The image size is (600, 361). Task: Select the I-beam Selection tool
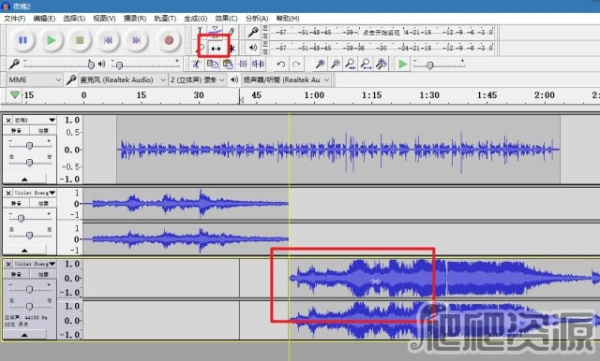coord(200,31)
